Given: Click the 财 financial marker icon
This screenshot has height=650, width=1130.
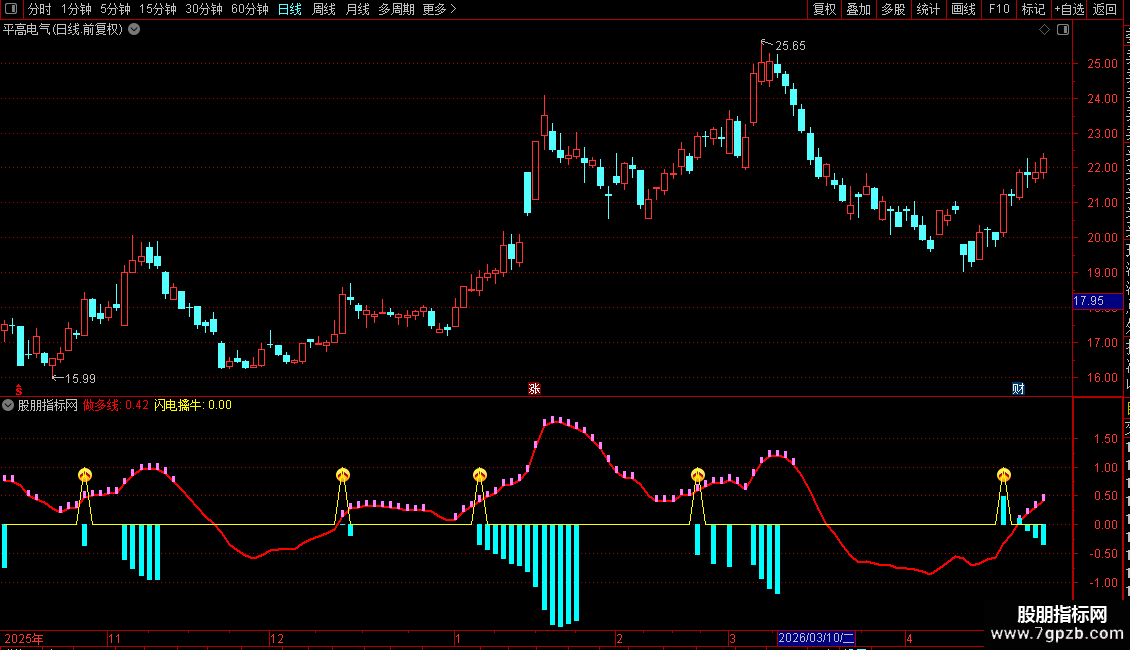Looking at the screenshot, I should click(1018, 388).
